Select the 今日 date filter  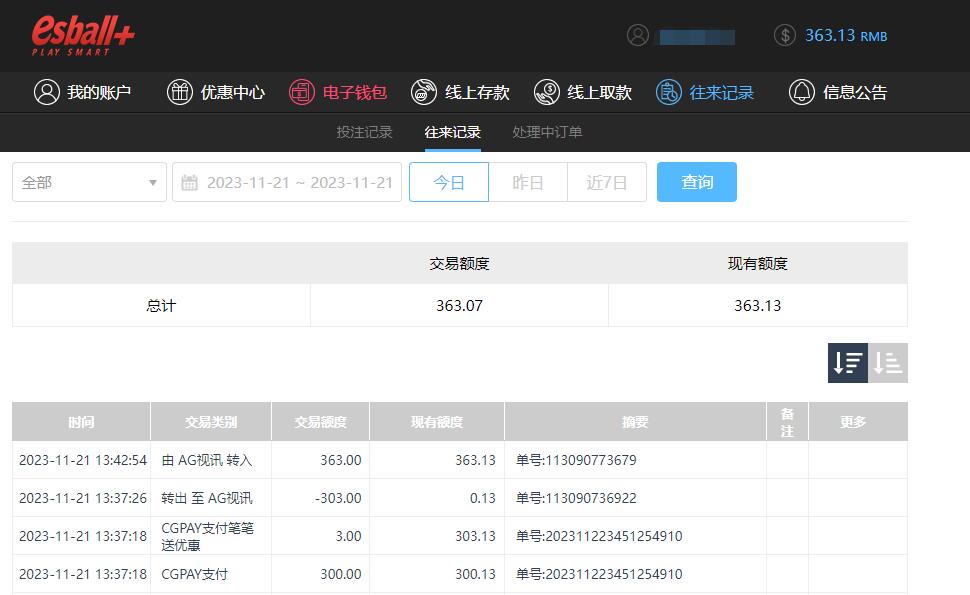coord(449,182)
